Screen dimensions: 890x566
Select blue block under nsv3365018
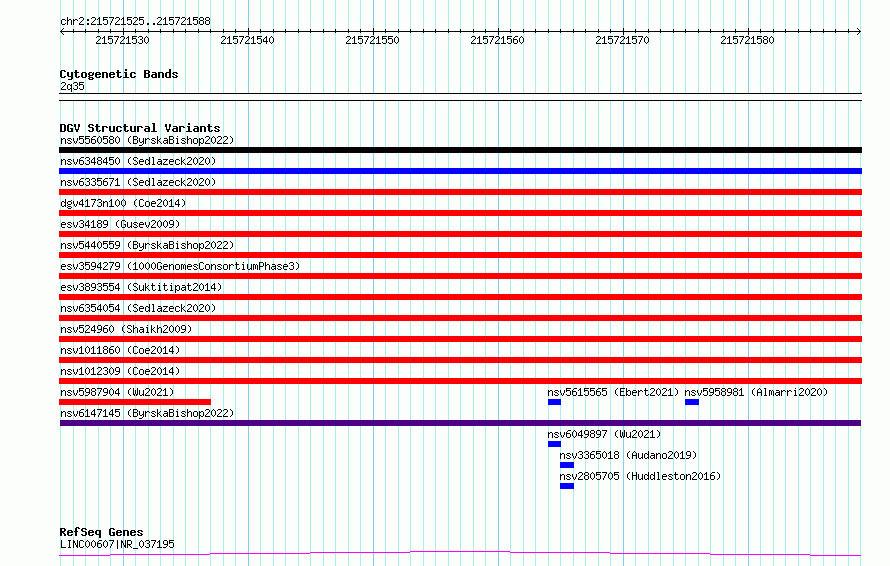click(567, 465)
